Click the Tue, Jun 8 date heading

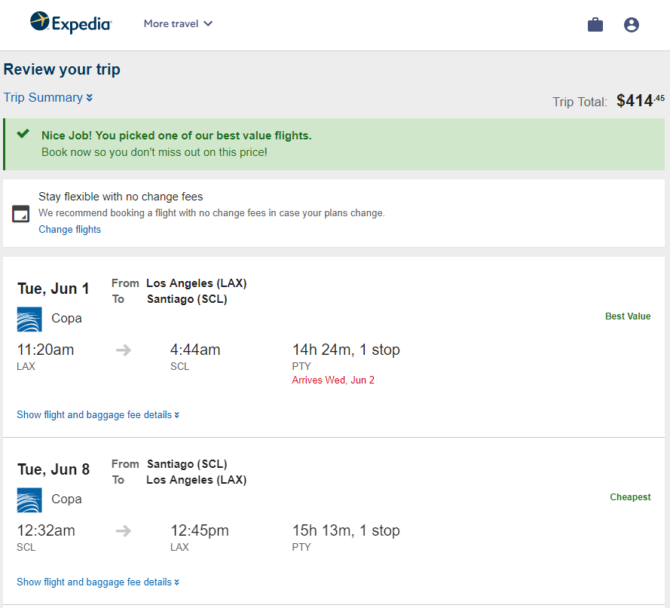coord(53,469)
